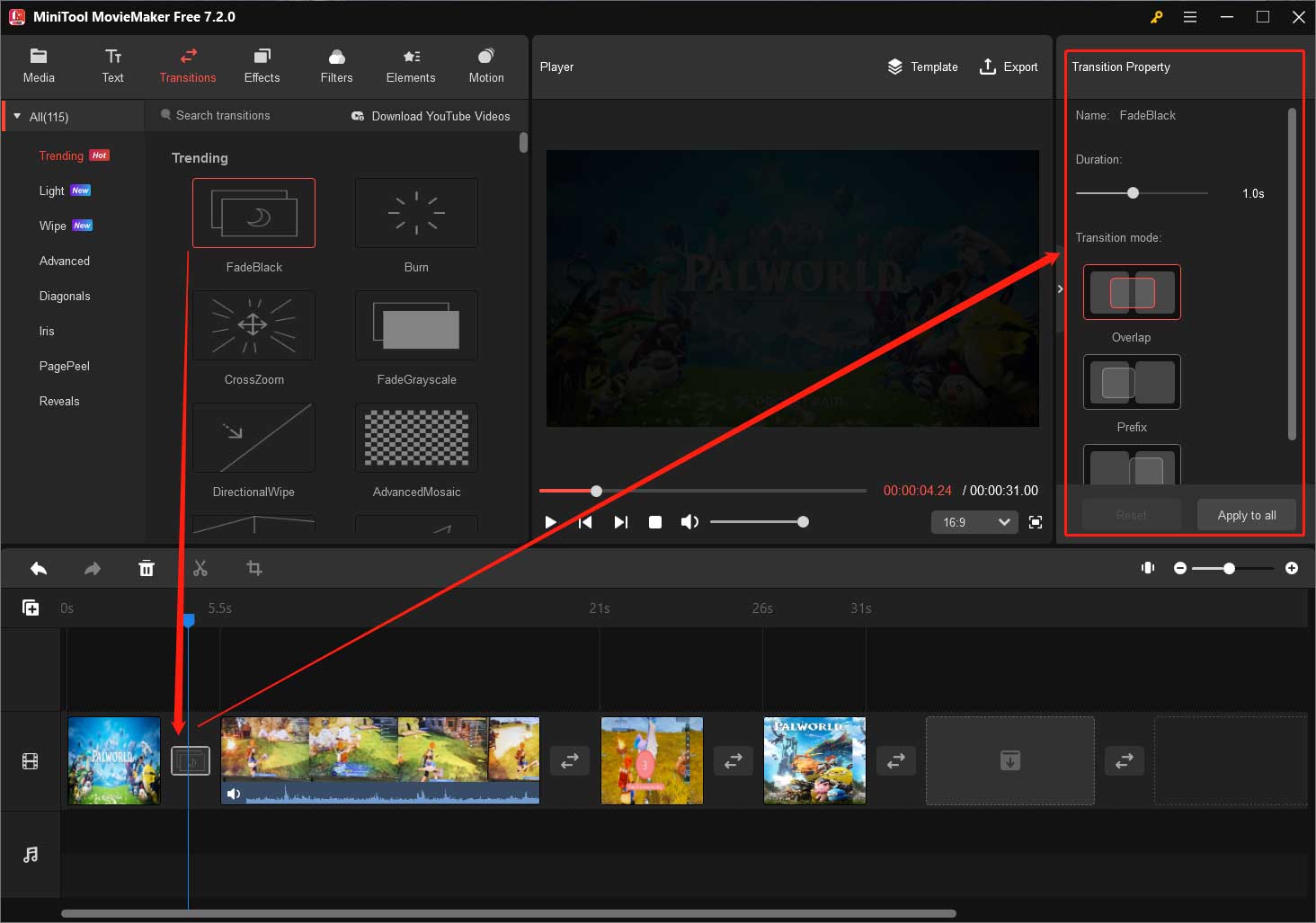Select the Diagonals transitions category

(x=65, y=296)
